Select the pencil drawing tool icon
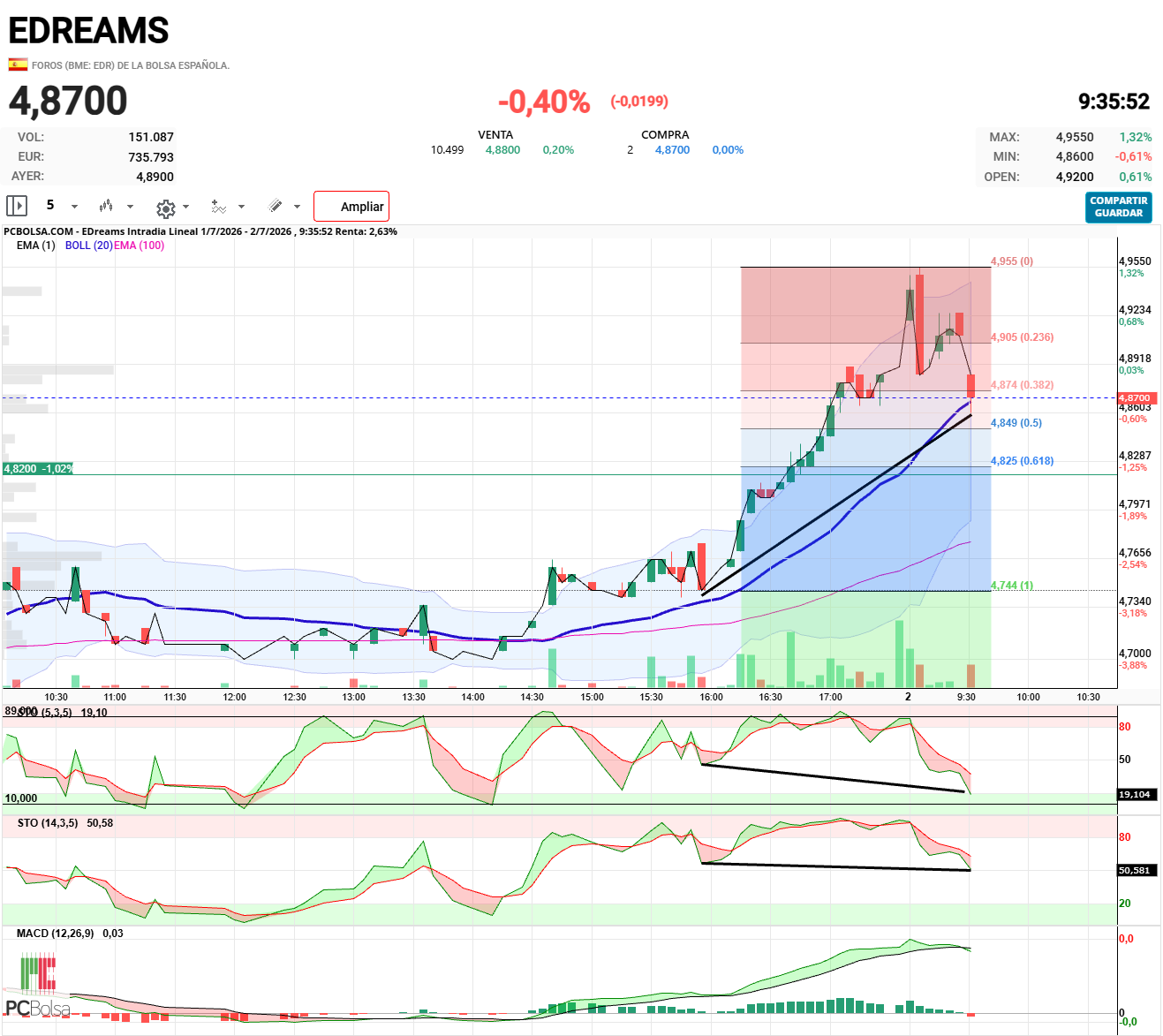This screenshot has width=1163, height=1036. (276, 206)
